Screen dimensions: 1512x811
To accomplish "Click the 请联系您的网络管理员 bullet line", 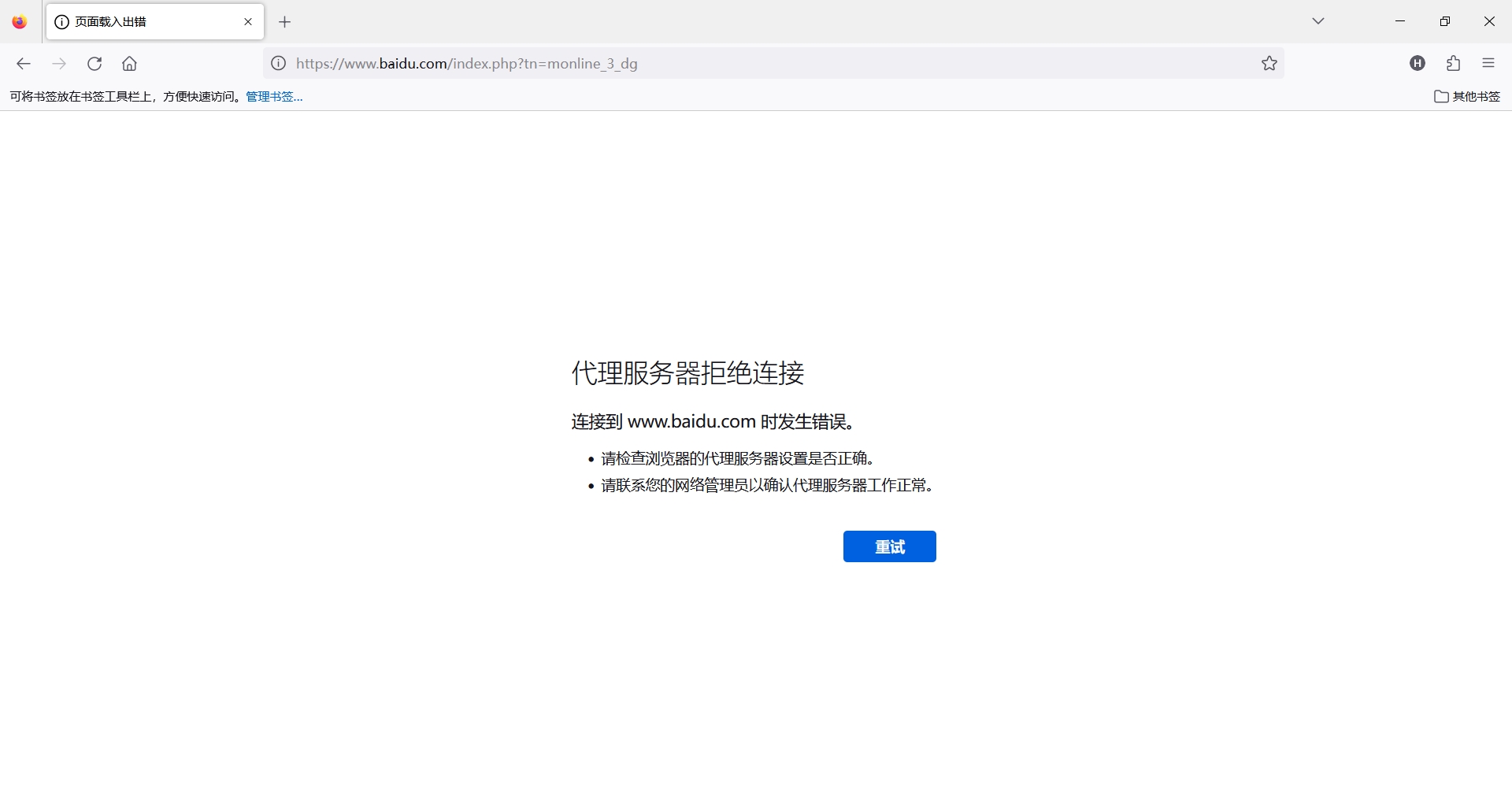I will [x=768, y=486].
